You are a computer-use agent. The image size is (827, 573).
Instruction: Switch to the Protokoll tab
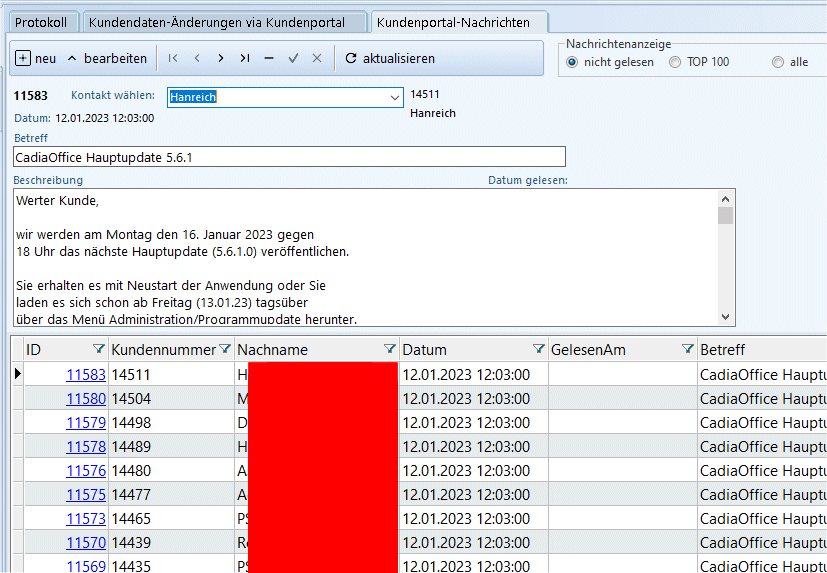(x=40, y=23)
